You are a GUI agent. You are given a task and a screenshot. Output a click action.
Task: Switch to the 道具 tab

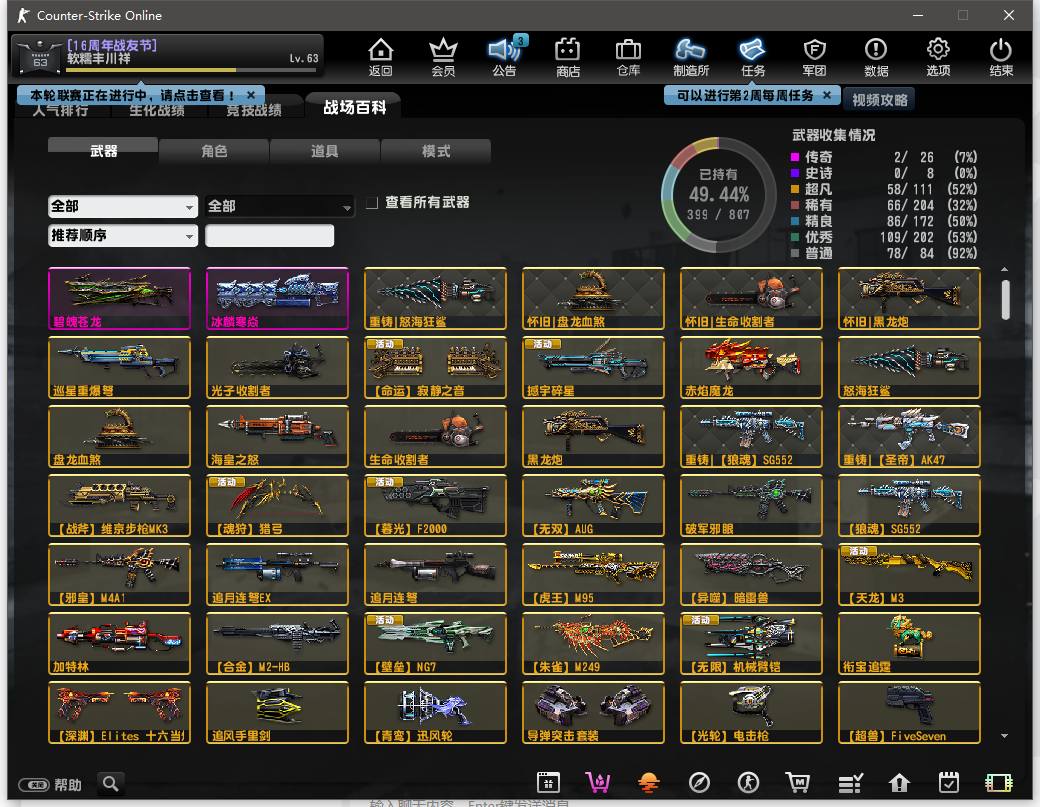click(x=324, y=151)
